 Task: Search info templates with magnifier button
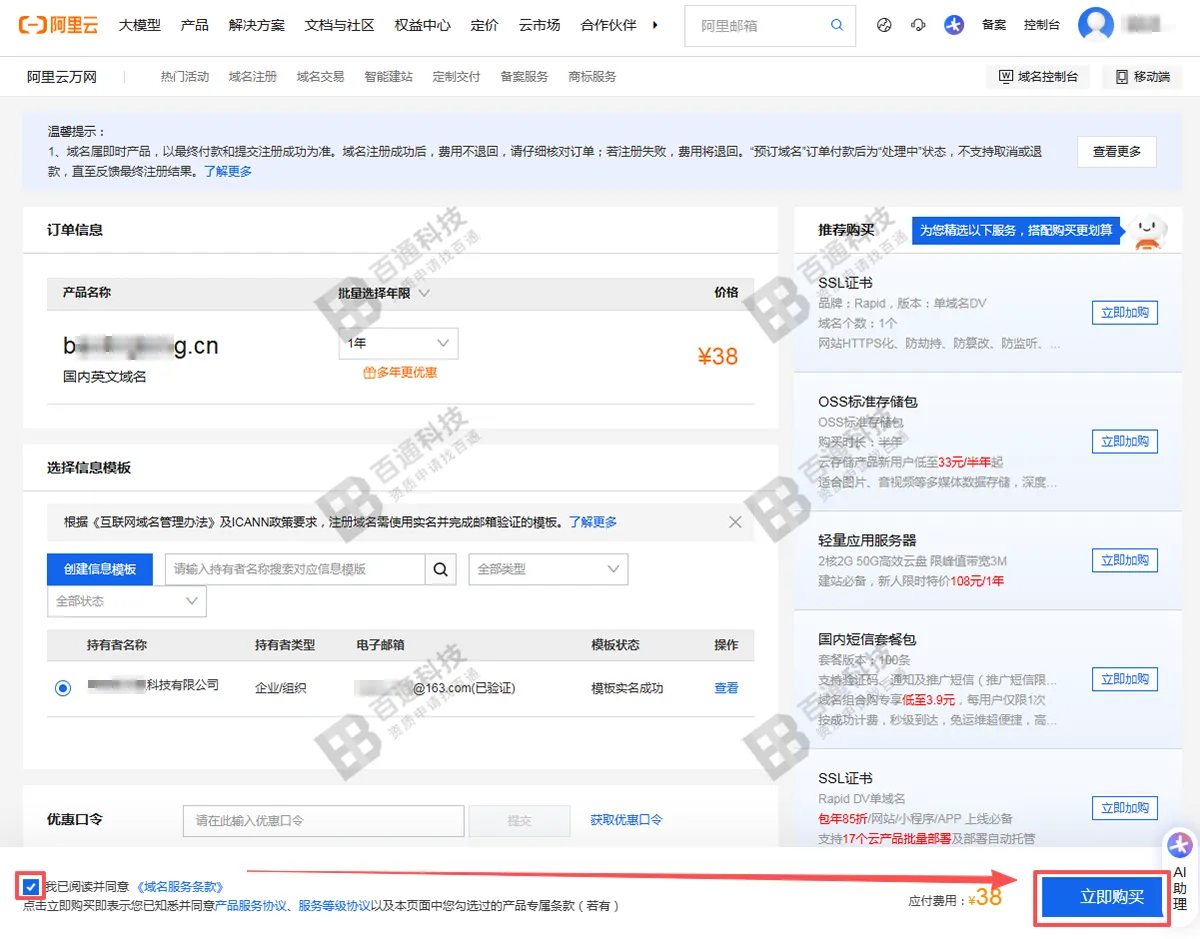pyautogui.click(x=440, y=569)
